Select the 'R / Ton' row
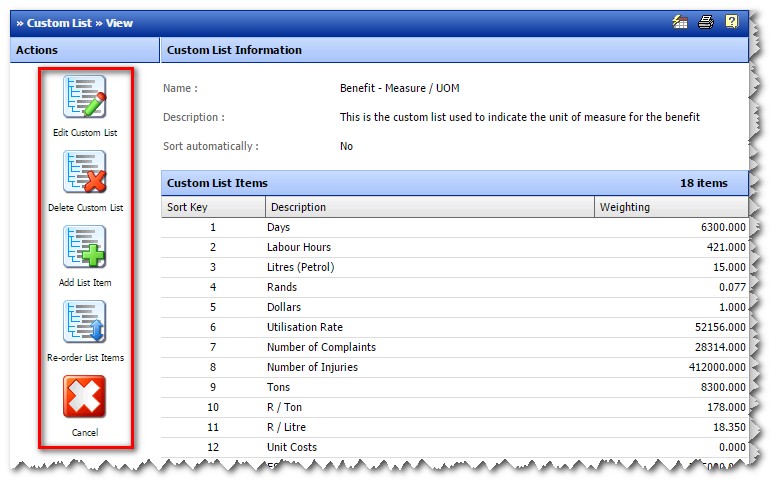The image size is (777, 487). 454,407
